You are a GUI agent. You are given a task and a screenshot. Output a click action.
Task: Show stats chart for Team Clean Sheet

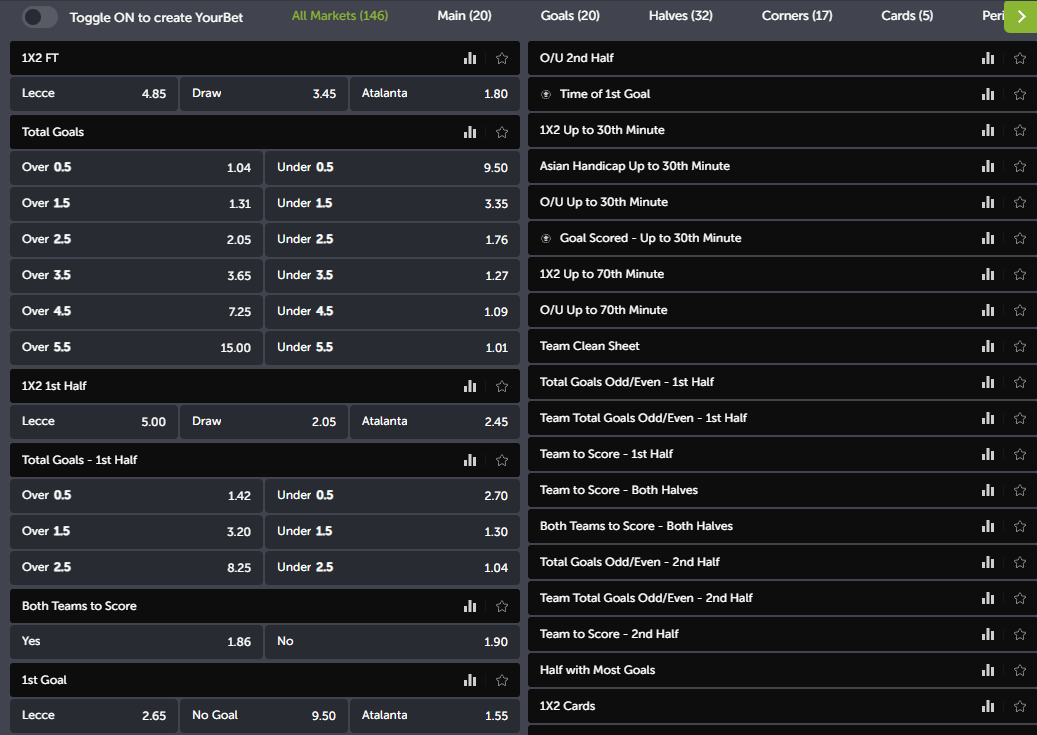(987, 346)
